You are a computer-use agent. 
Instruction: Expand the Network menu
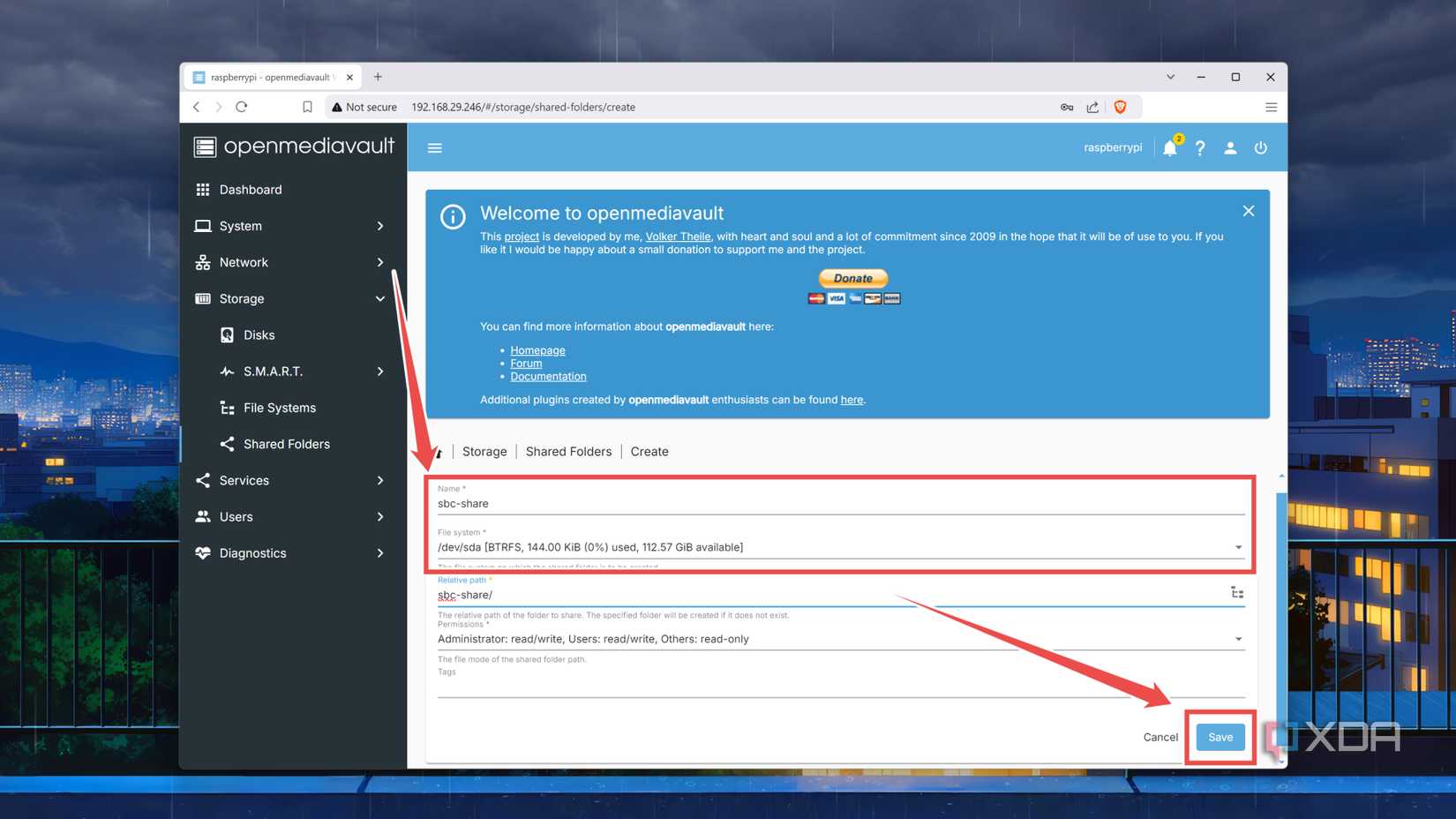pos(291,262)
